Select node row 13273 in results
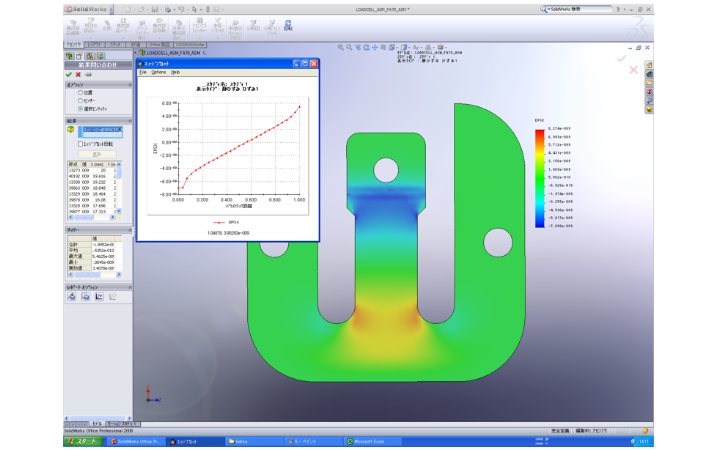 92,170
